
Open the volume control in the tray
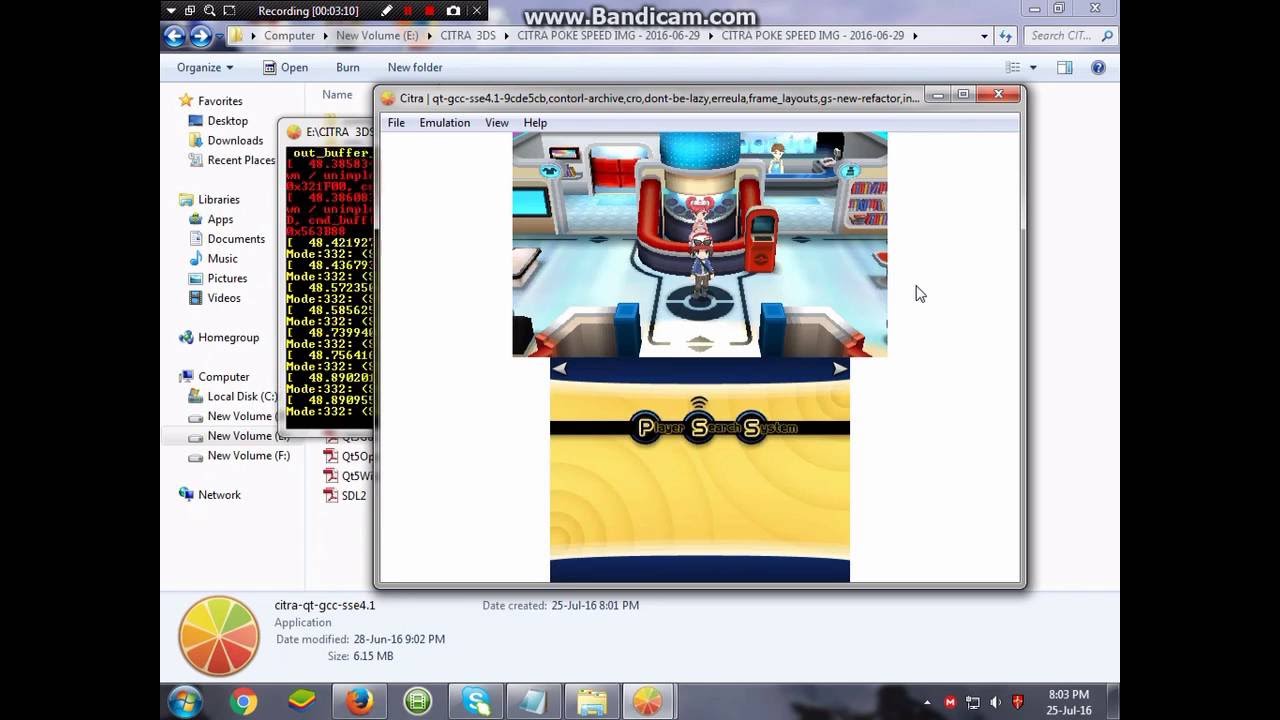996,702
